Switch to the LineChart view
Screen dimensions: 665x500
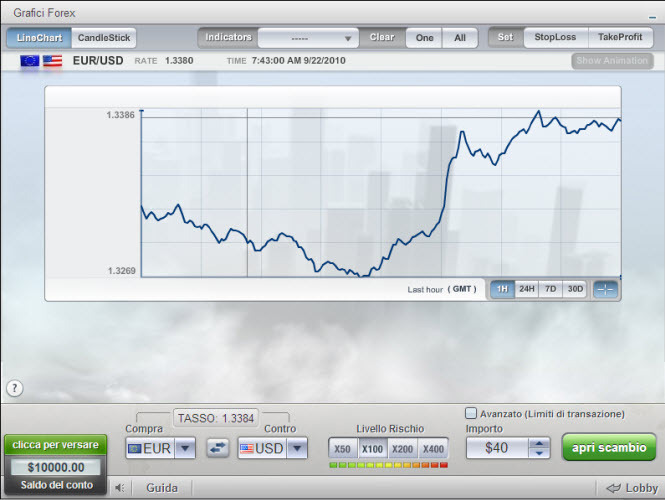coord(39,38)
